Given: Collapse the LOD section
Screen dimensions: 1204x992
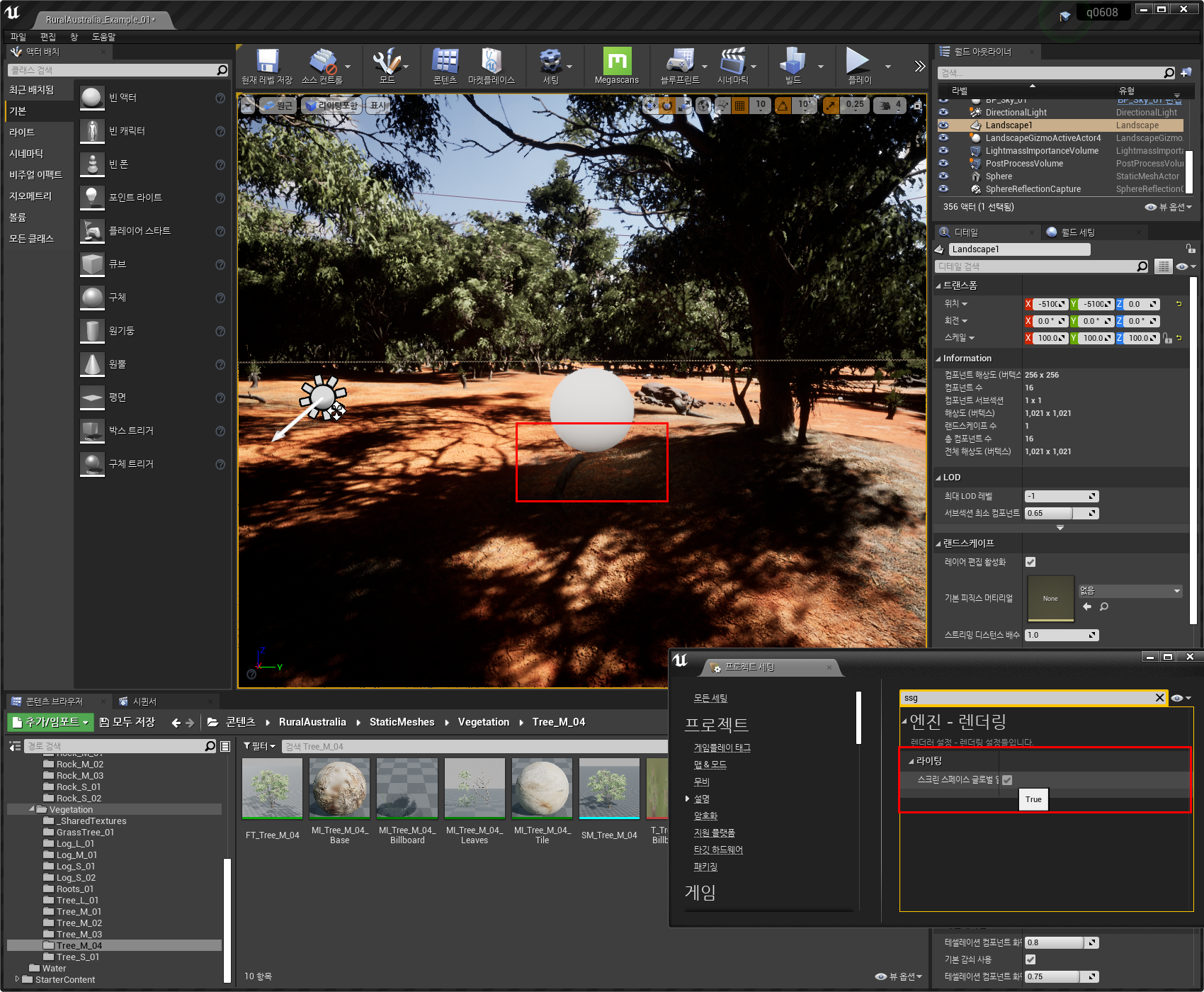Looking at the screenshot, I should click(938, 478).
